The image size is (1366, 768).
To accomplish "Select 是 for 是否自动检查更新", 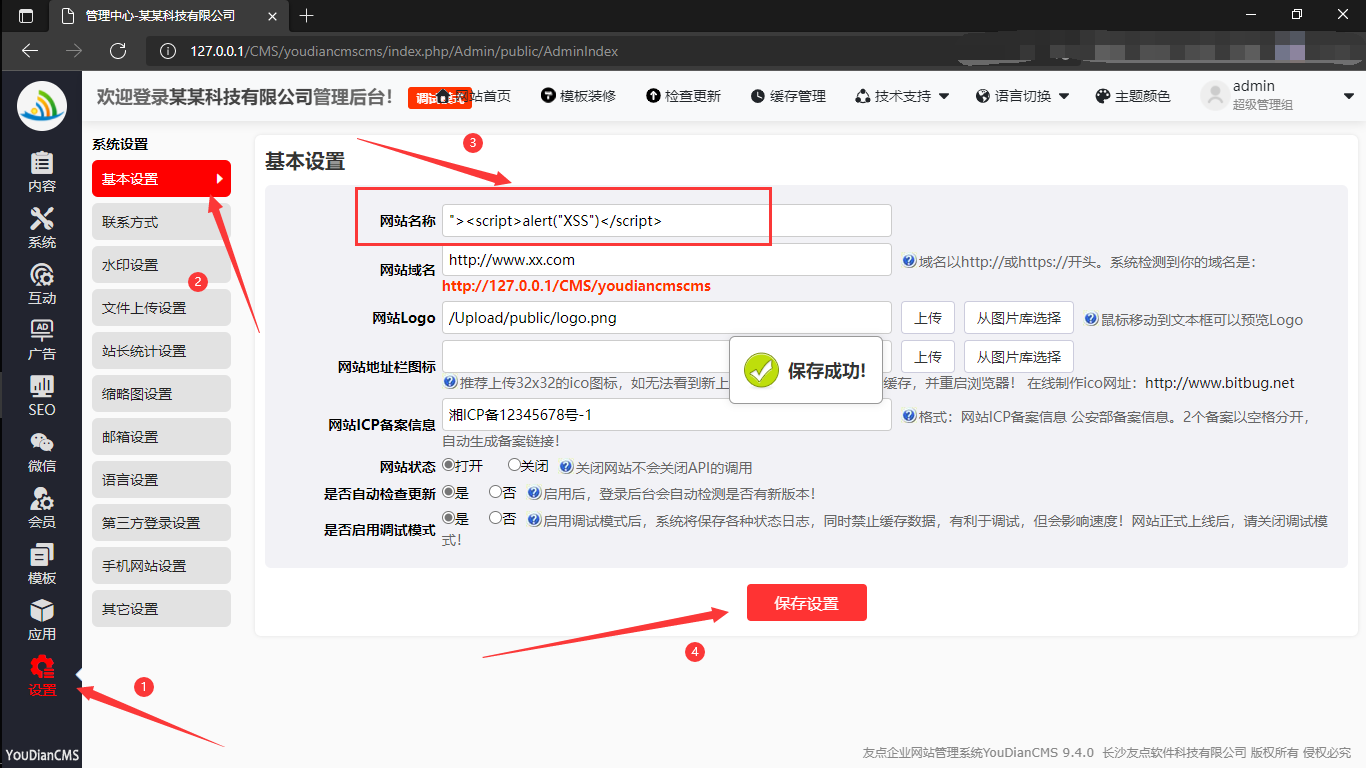I will click(x=448, y=492).
